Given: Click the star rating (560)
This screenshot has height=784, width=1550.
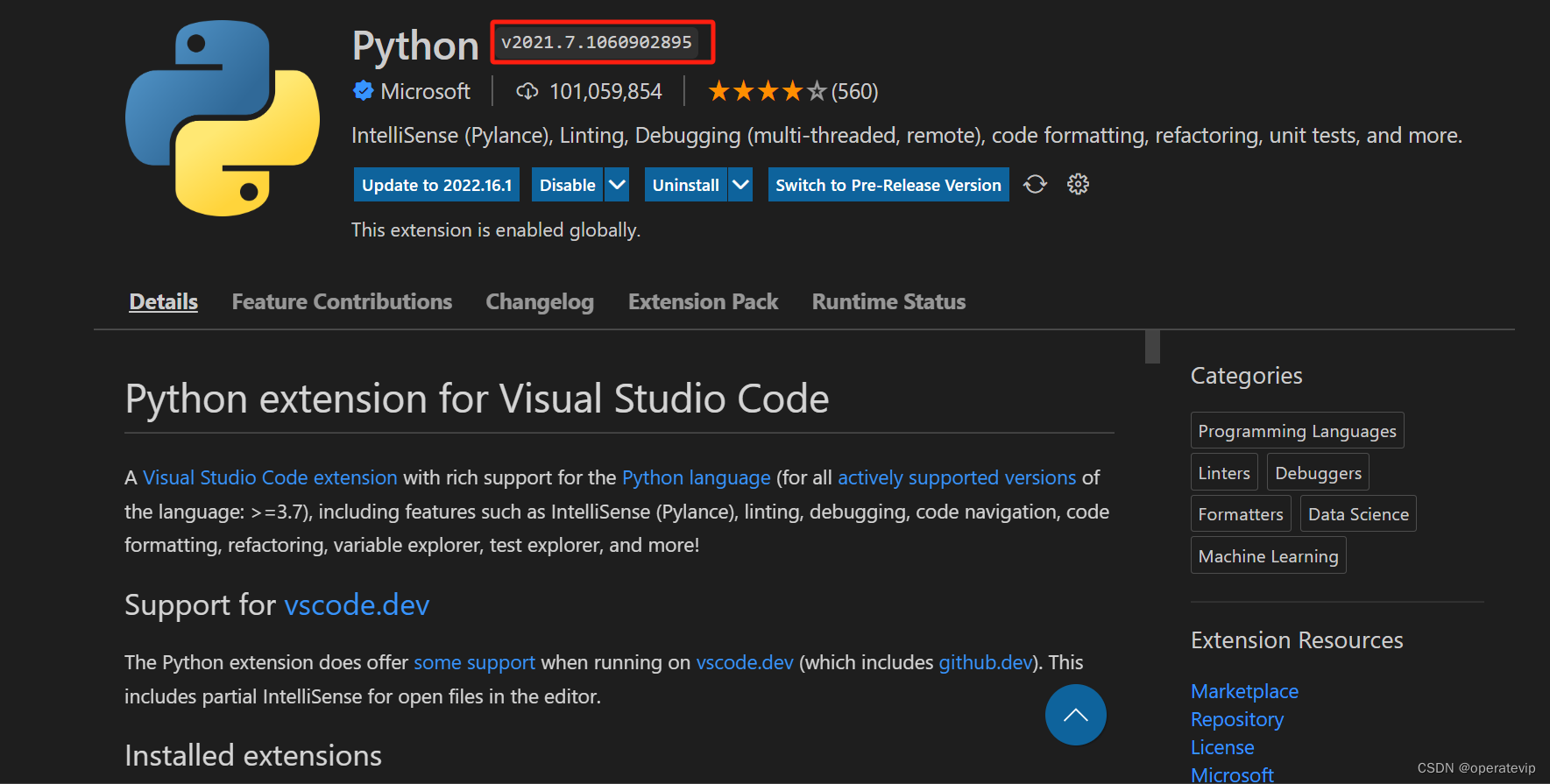Looking at the screenshot, I should (x=793, y=91).
